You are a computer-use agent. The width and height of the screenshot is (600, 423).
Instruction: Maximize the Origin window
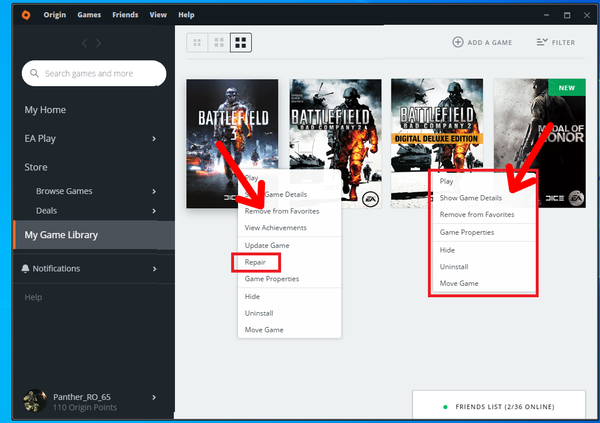(x=567, y=15)
